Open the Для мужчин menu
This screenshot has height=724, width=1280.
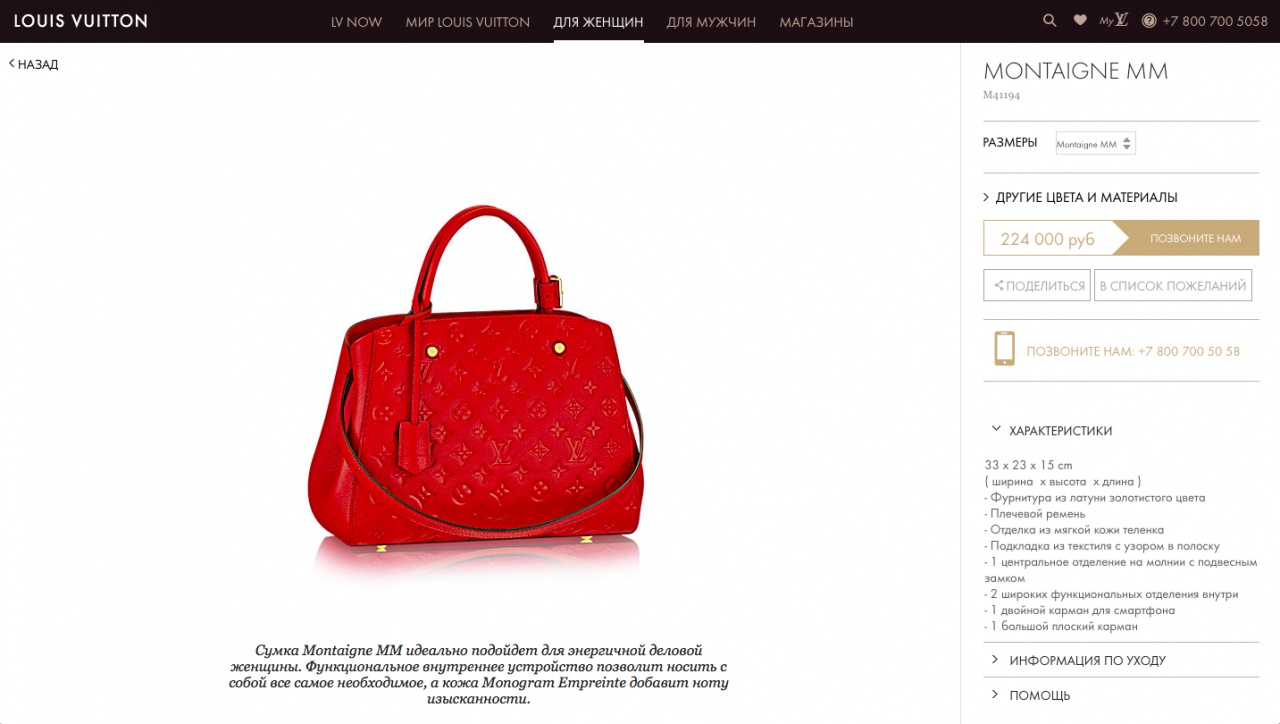[711, 21]
